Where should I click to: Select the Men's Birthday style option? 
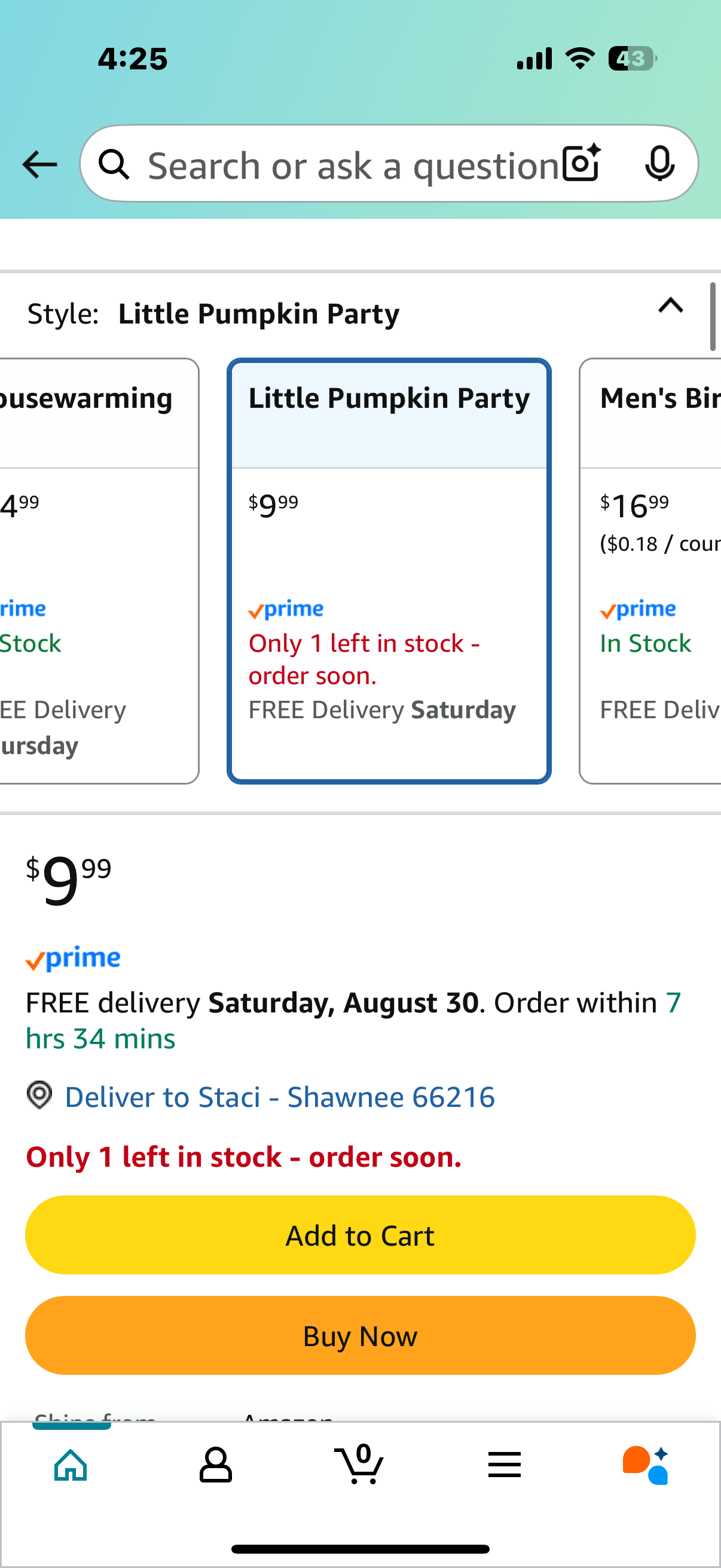pyautogui.click(x=650, y=571)
